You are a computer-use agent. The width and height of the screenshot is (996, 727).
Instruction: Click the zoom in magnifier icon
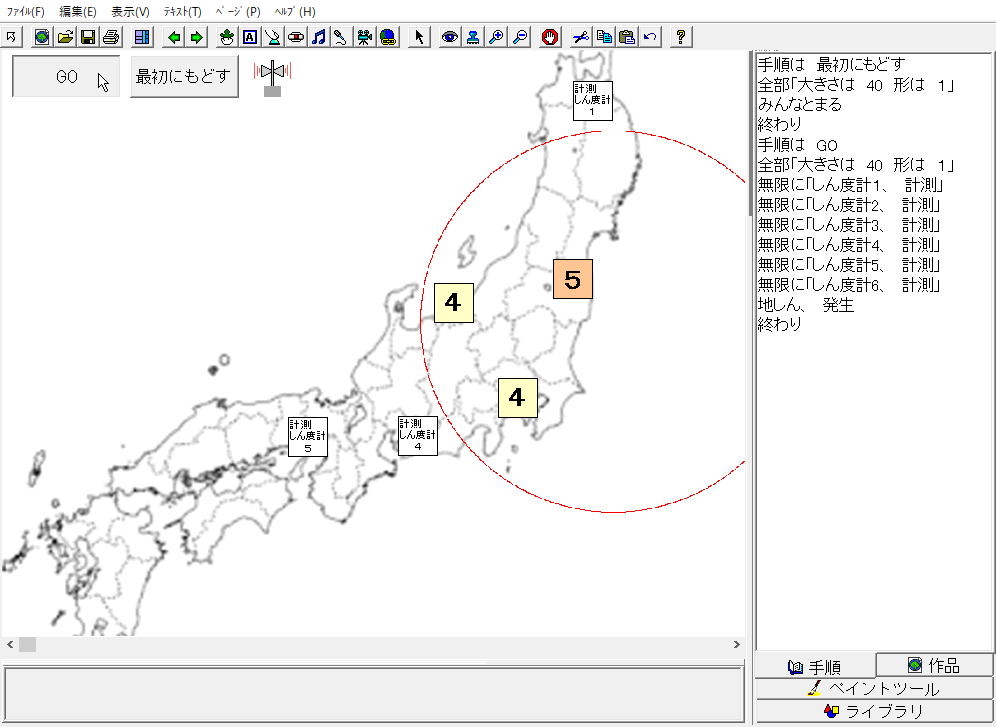496,37
